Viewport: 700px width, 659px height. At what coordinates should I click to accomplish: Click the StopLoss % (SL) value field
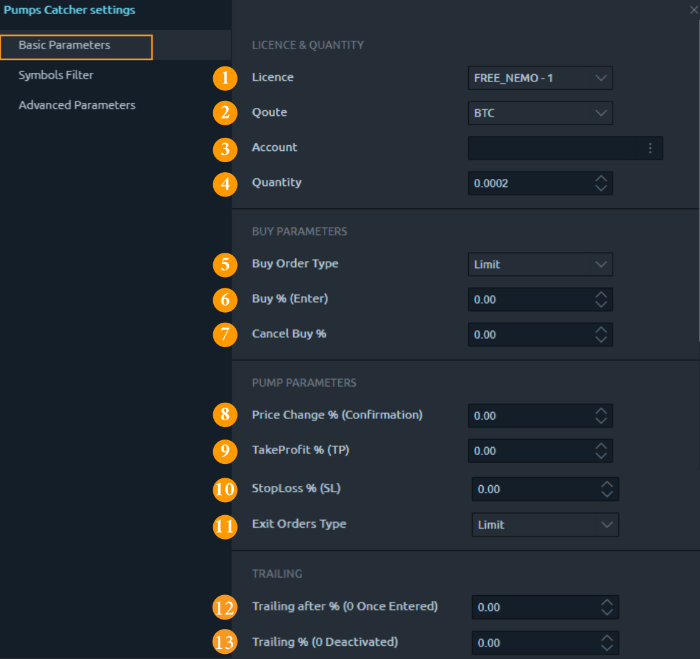click(532, 489)
